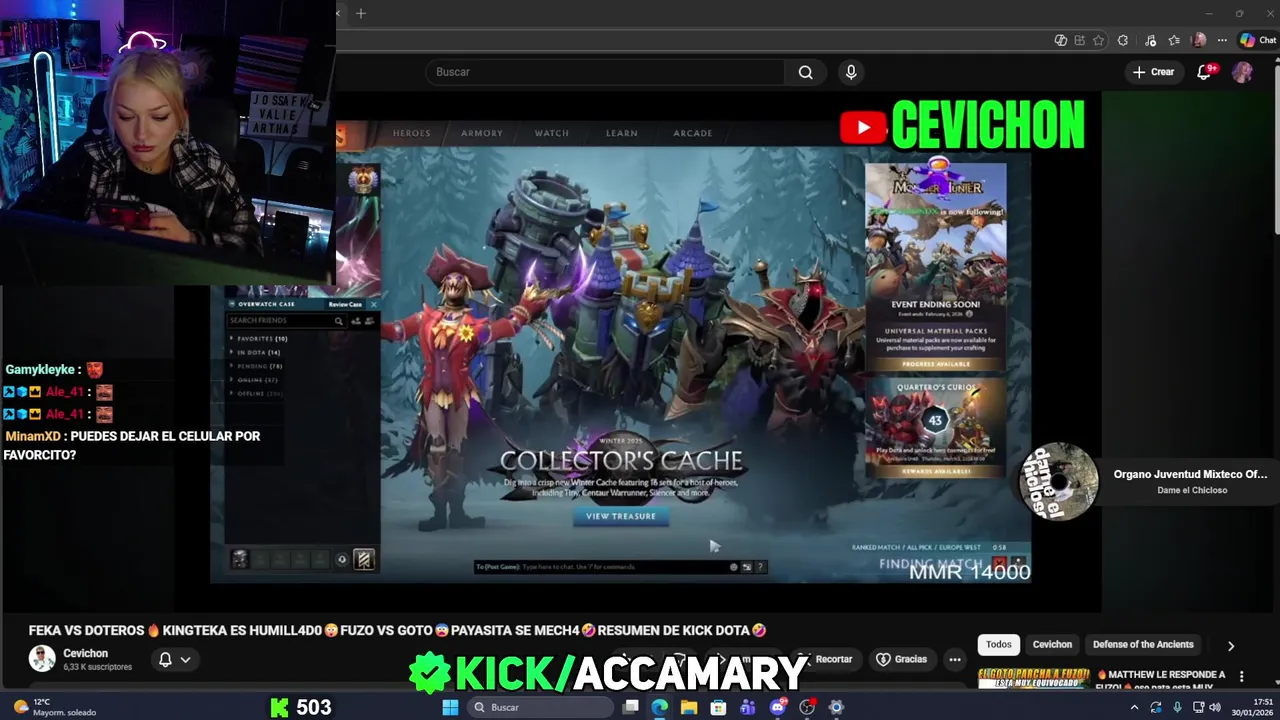The image size is (1280, 720).
Task: Open browser favorites list icon
Action: coord(1174,40)
